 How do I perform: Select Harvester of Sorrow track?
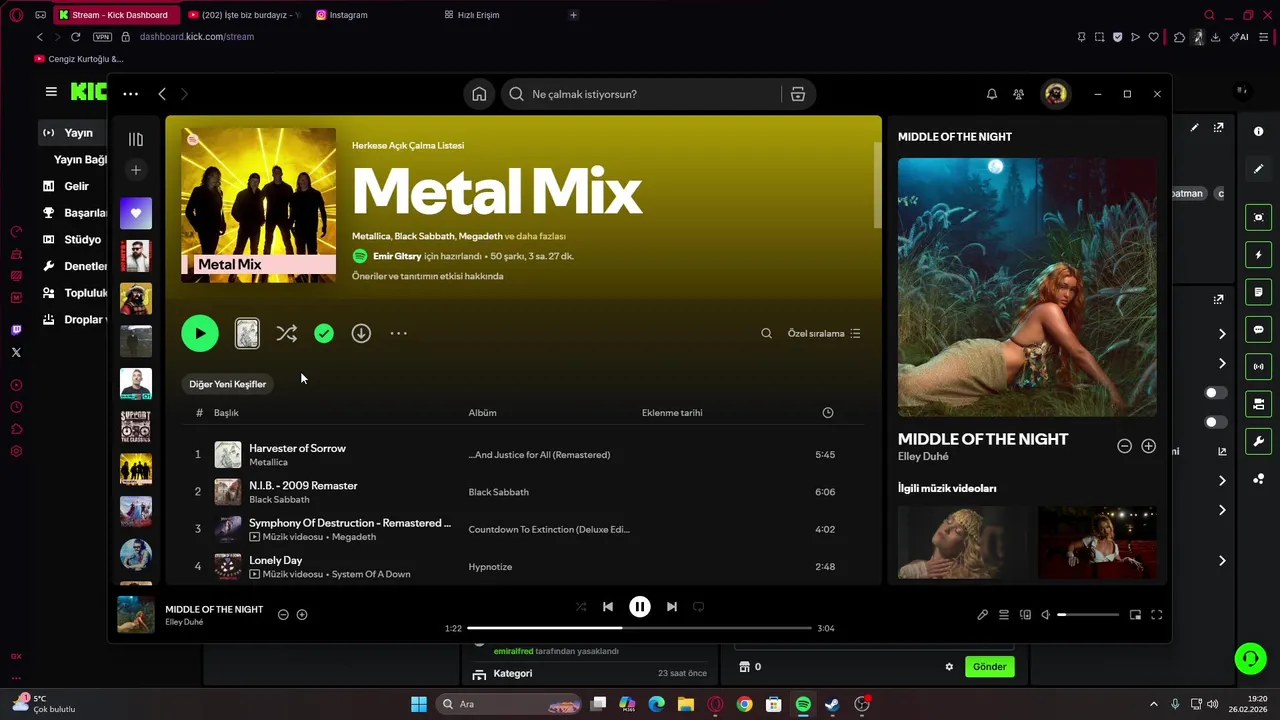(523, 455)
